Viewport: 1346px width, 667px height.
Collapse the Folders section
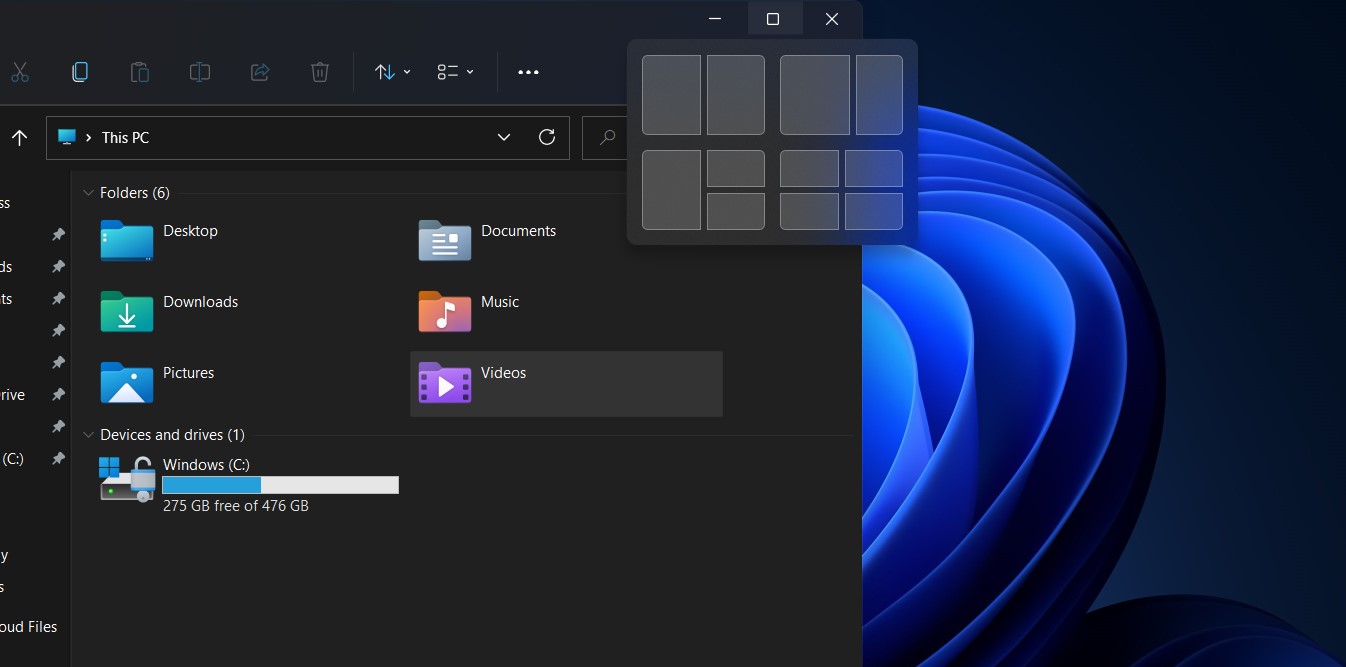point(88,192)
